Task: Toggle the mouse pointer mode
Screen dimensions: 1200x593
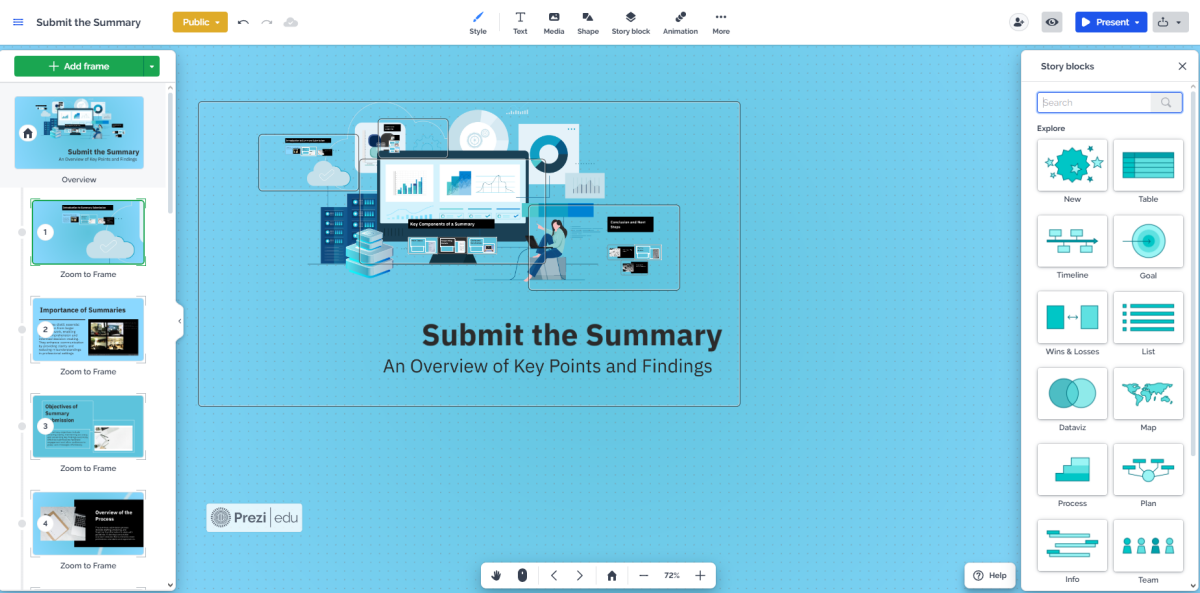Action: click(522, 576)
